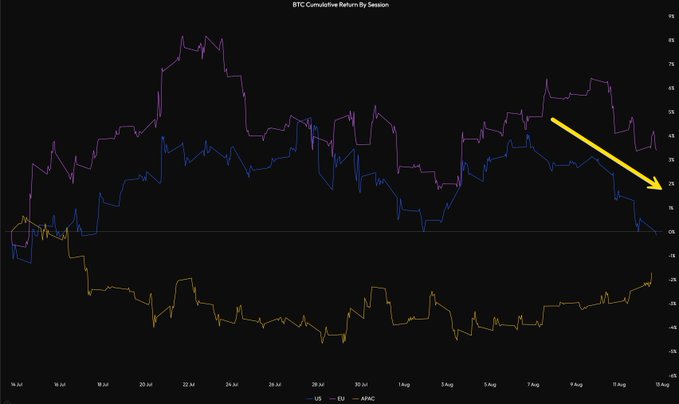The width and height of the screenshot is (679, 404).
Task: Click the 8% y-axis label
Action: click(671, 40)
